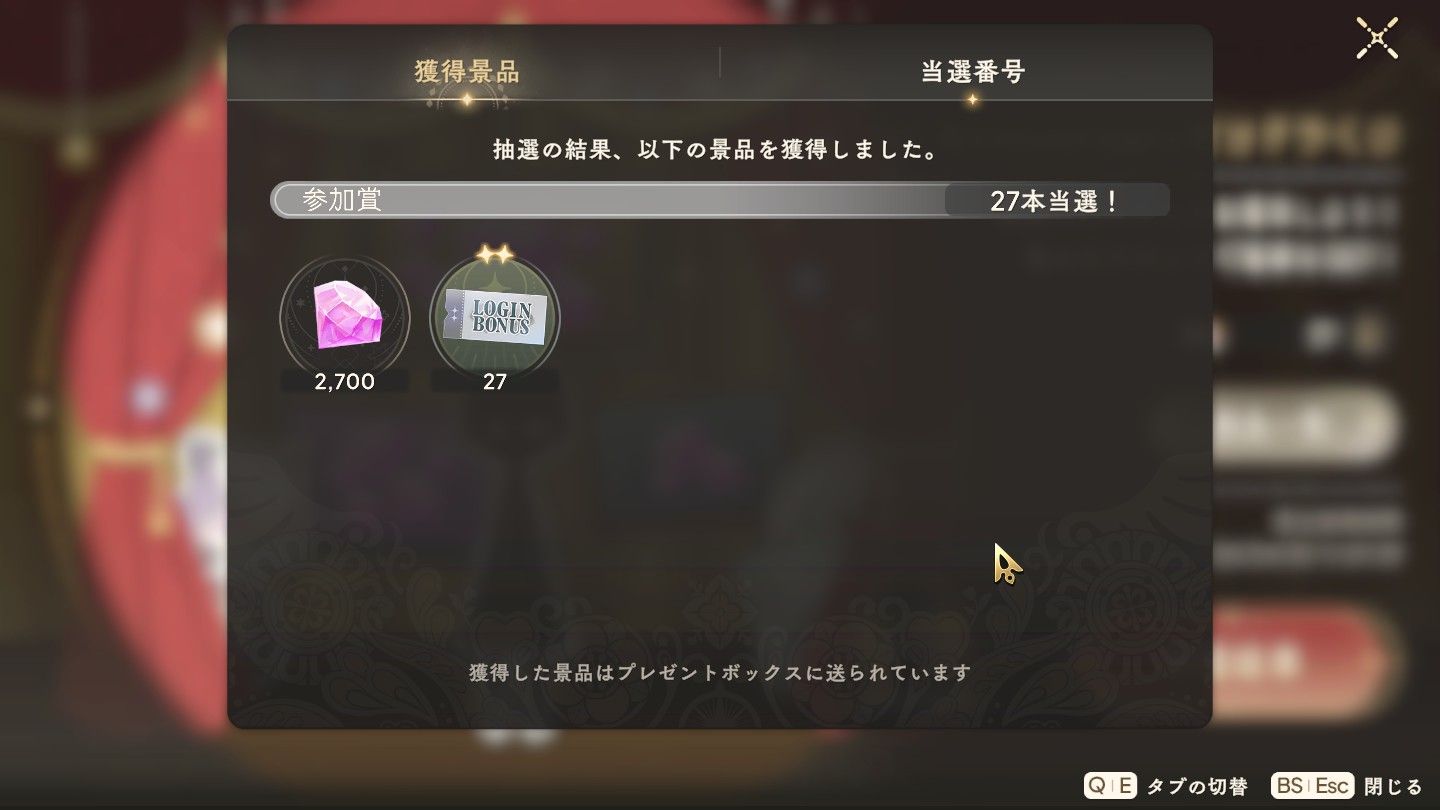Close the dialog with the X icon
Viewport: 1440px width, 810px height.
1377,38
